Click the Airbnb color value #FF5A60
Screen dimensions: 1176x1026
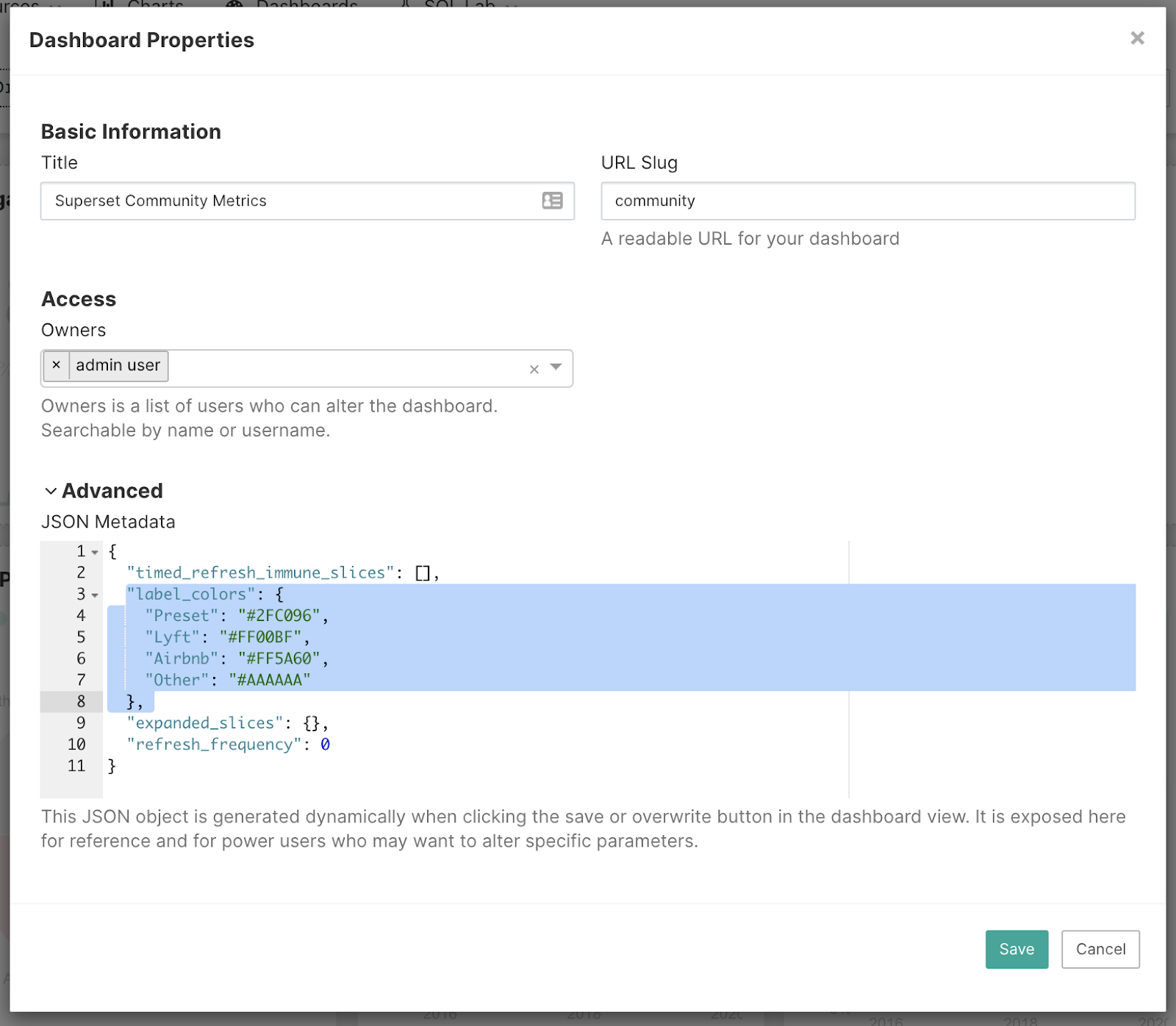click(x=279, y=659)
